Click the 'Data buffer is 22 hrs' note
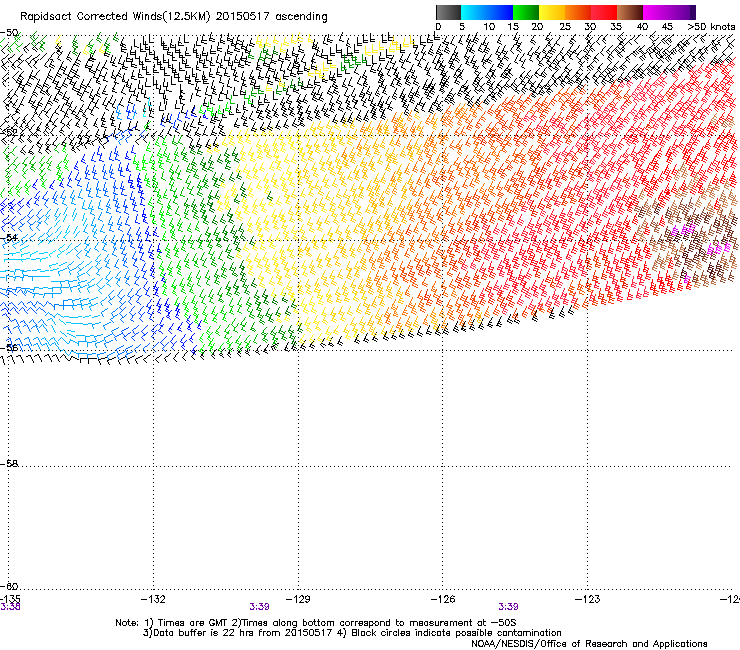Viewport: 740px width, 650px height. [x=352, y=633]
